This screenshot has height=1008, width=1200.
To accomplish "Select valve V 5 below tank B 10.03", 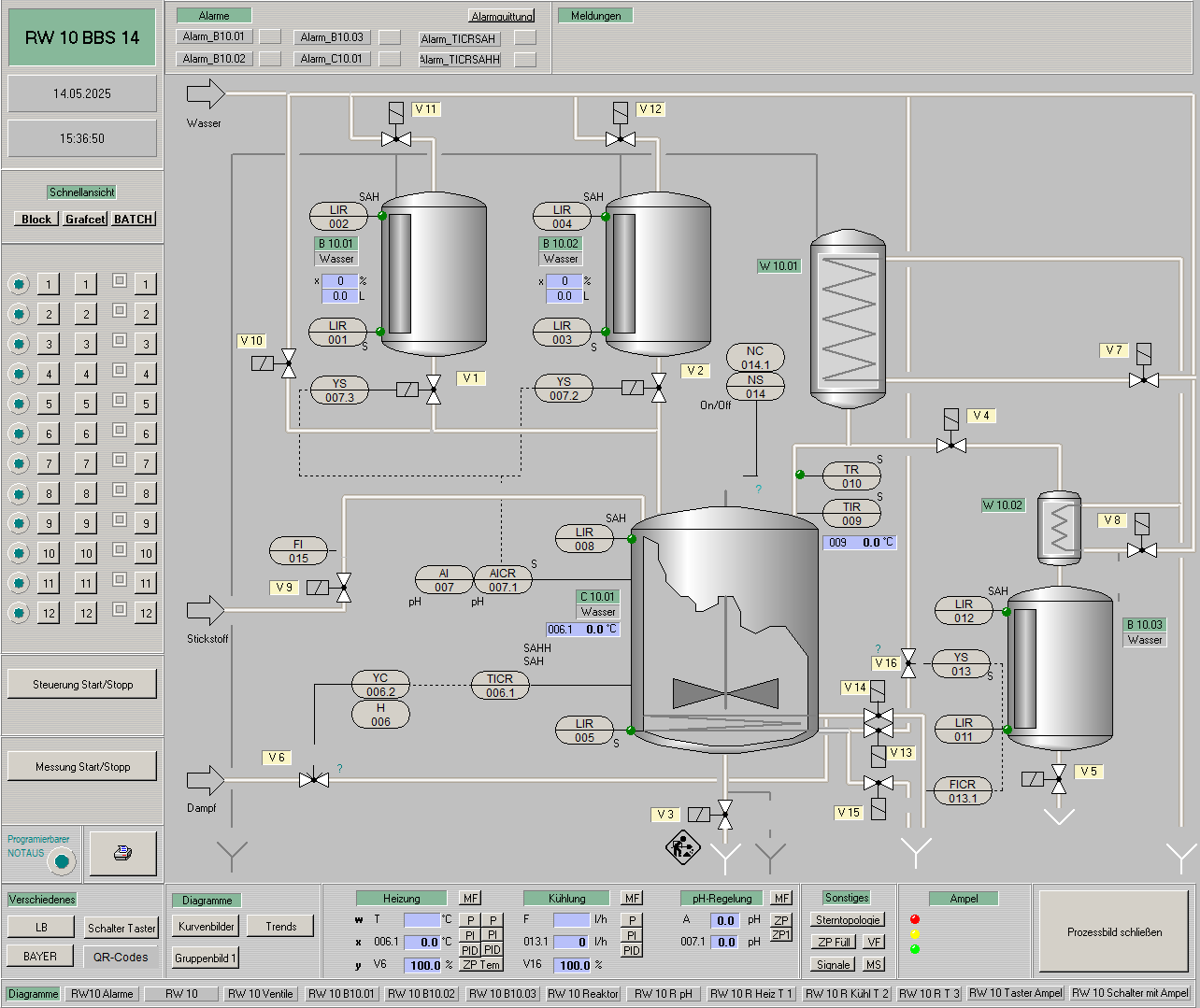I will 1059,779.
